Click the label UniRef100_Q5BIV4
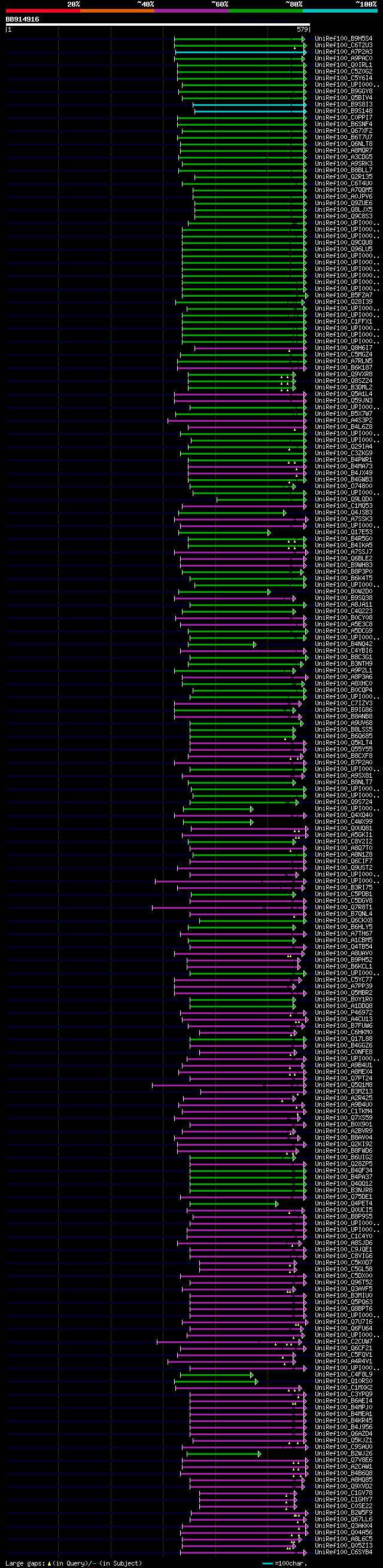383x1568 pixels. [344, 98]
